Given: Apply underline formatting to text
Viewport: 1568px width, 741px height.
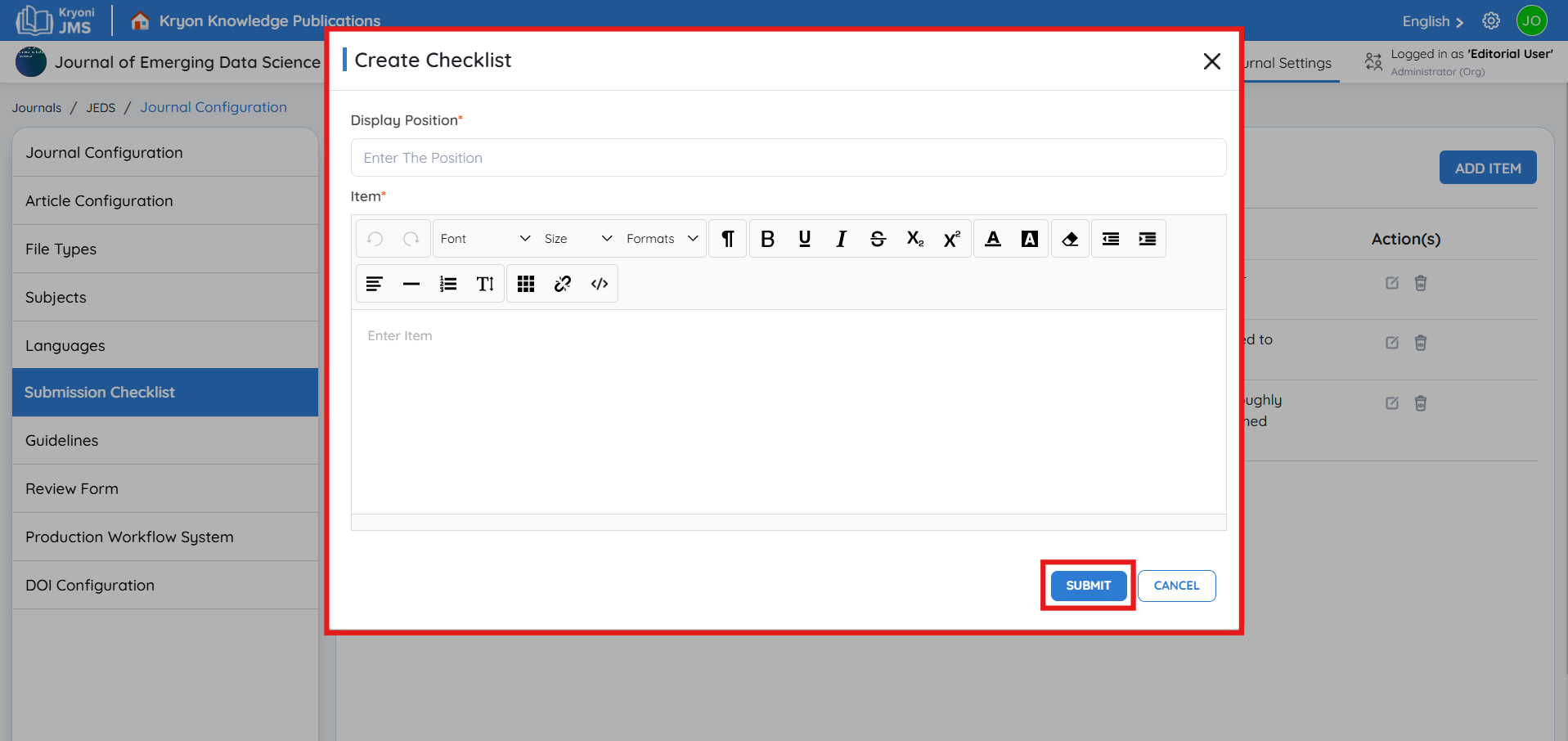Looking at the screenshot, I should click(804, 239).
